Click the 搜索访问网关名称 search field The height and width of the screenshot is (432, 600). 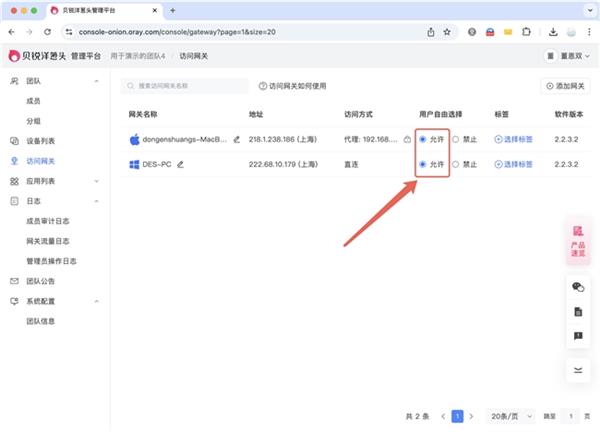pos(185,86)
